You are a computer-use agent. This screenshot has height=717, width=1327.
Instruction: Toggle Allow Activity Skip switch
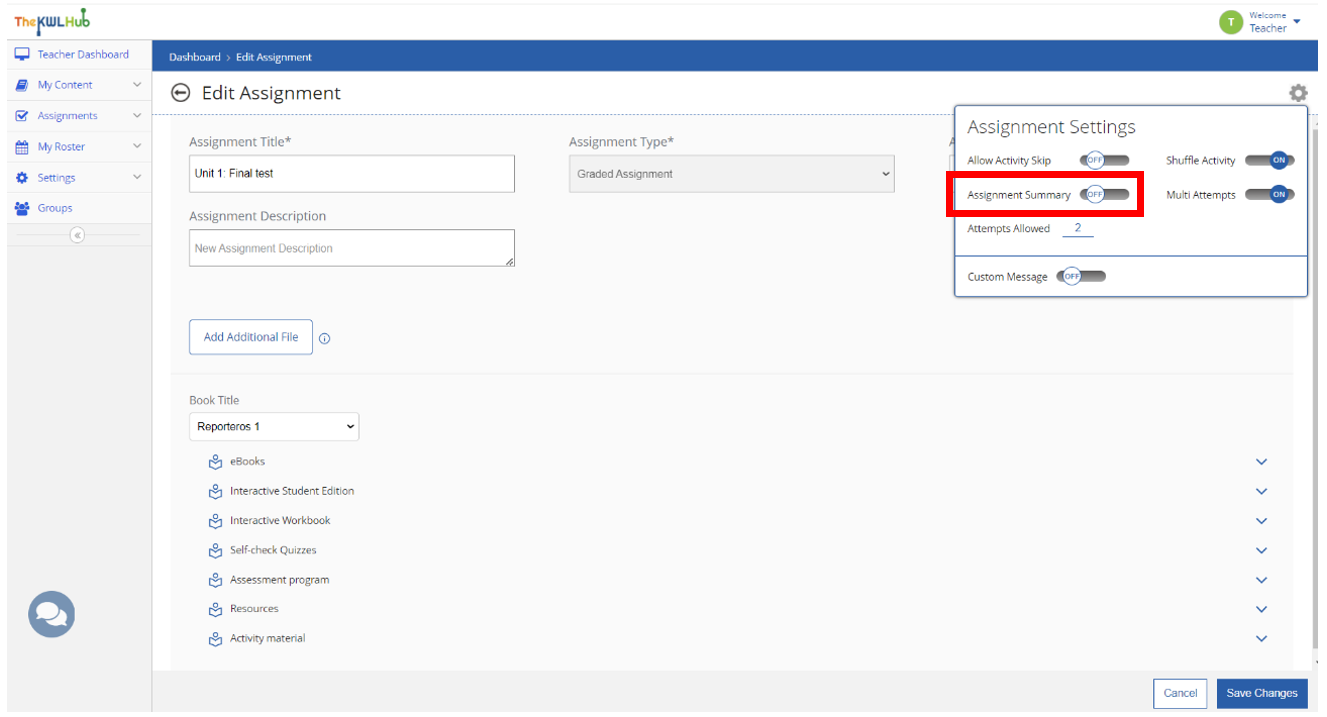(1105, 160)
